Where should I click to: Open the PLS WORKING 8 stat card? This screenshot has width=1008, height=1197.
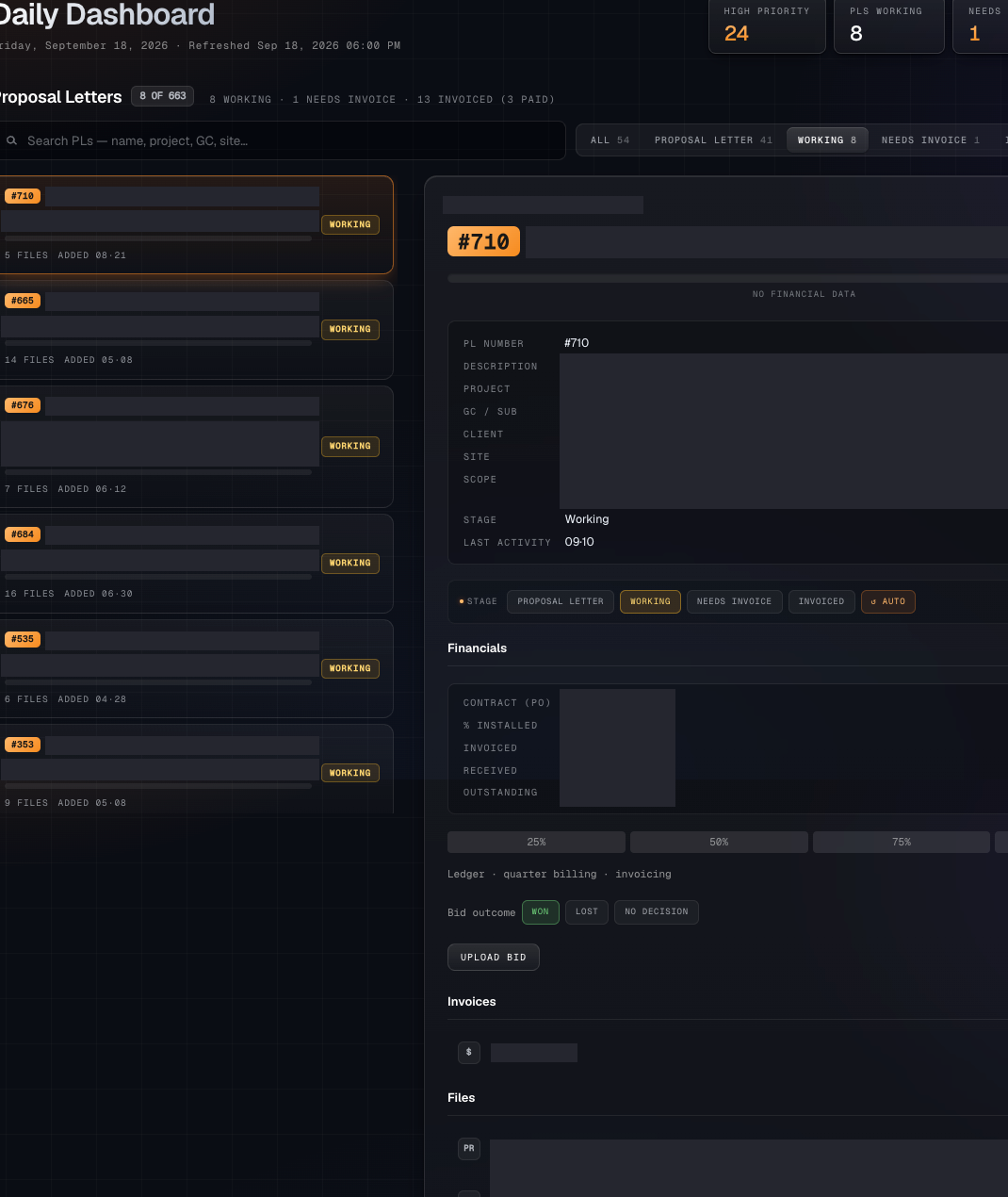coord(889,25)
